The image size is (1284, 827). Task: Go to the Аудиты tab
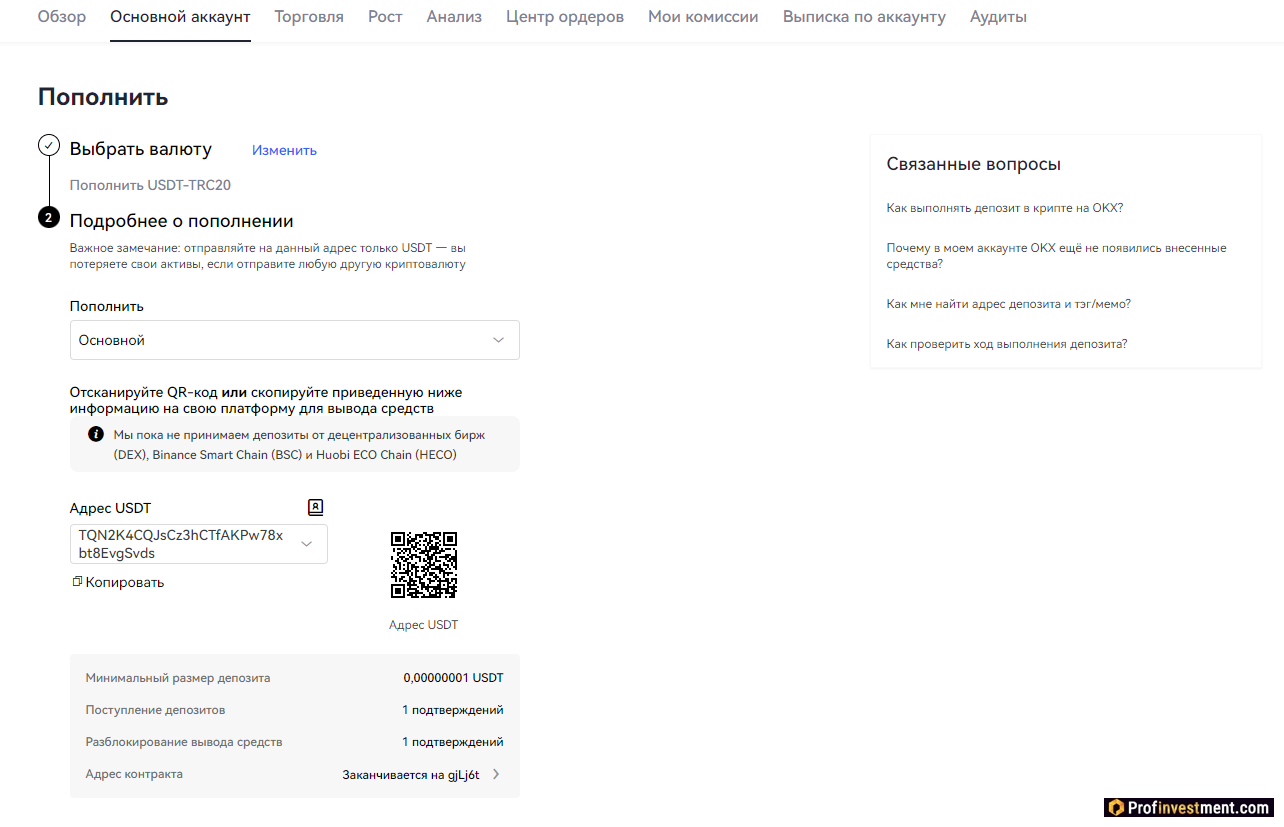tap(998, 17)
